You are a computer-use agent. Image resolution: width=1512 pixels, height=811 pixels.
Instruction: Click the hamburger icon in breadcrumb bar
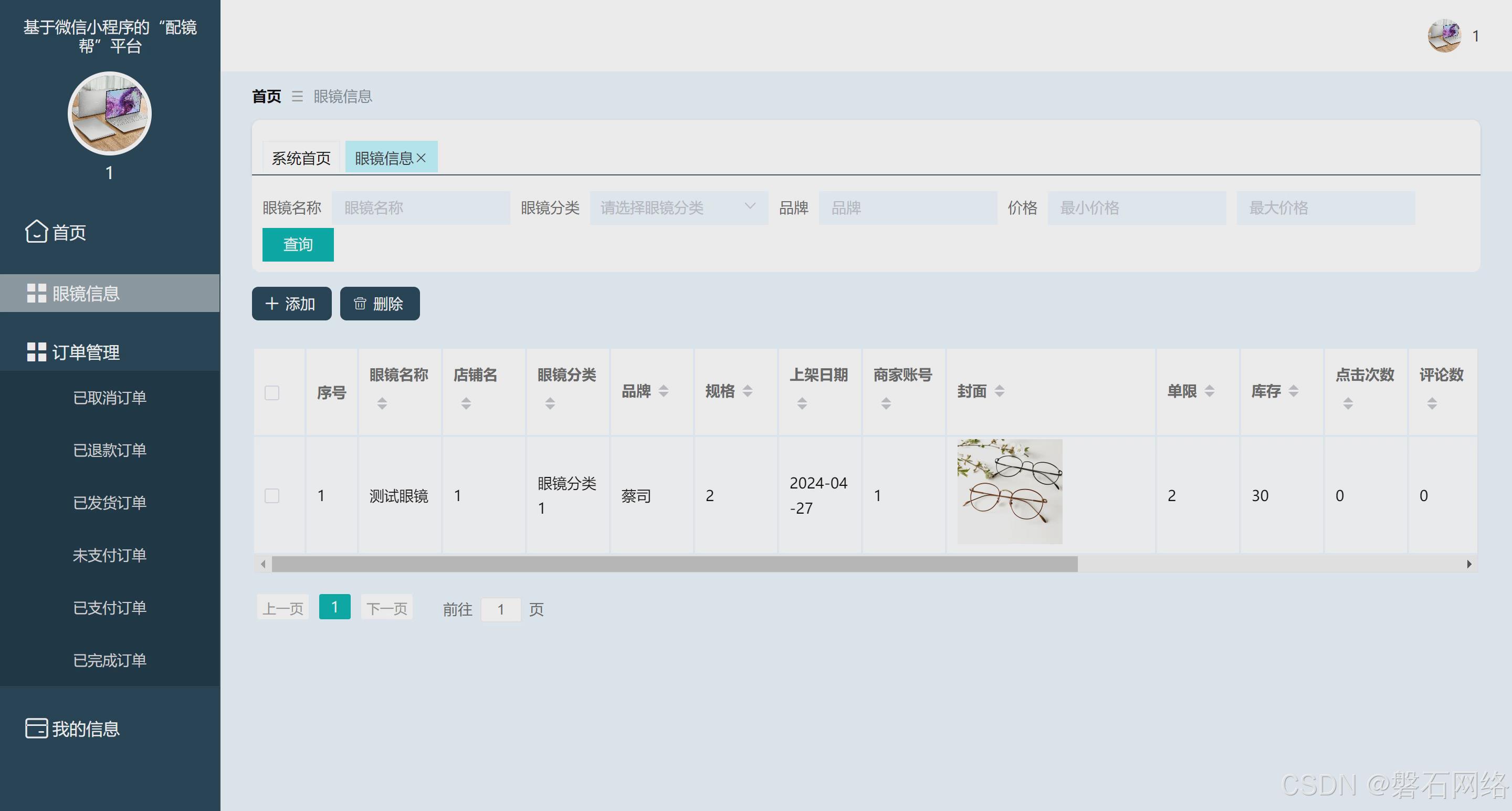coord(298,97)
